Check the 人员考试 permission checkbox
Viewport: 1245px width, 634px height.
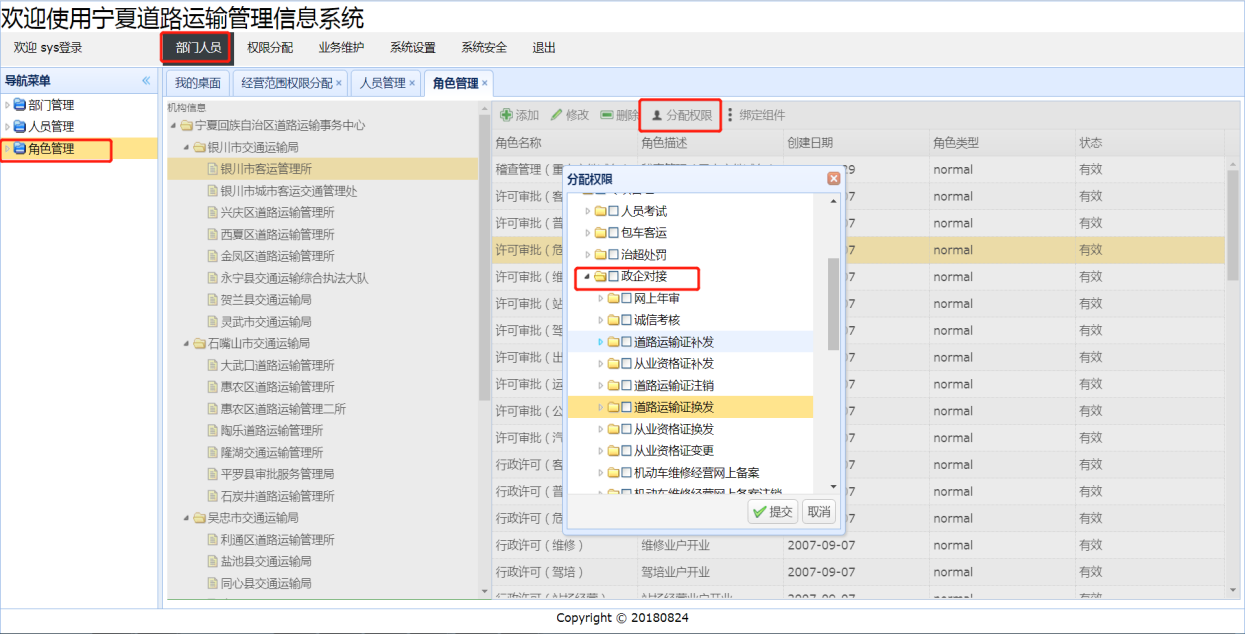pyautogui.click(x=614, y=211)
